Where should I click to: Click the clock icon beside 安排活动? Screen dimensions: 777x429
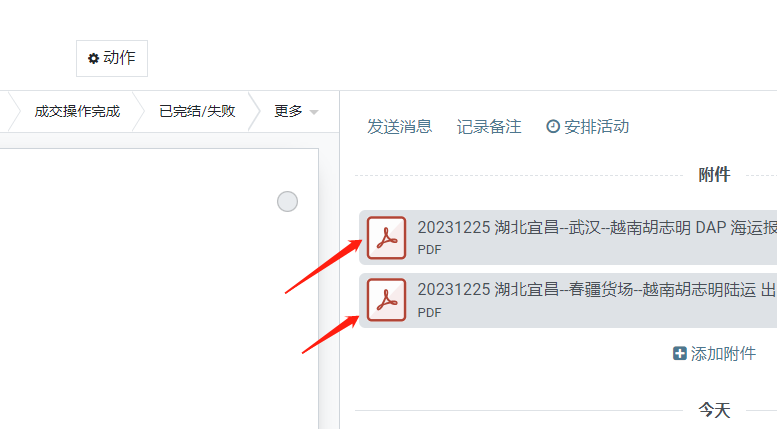point(553,126)
